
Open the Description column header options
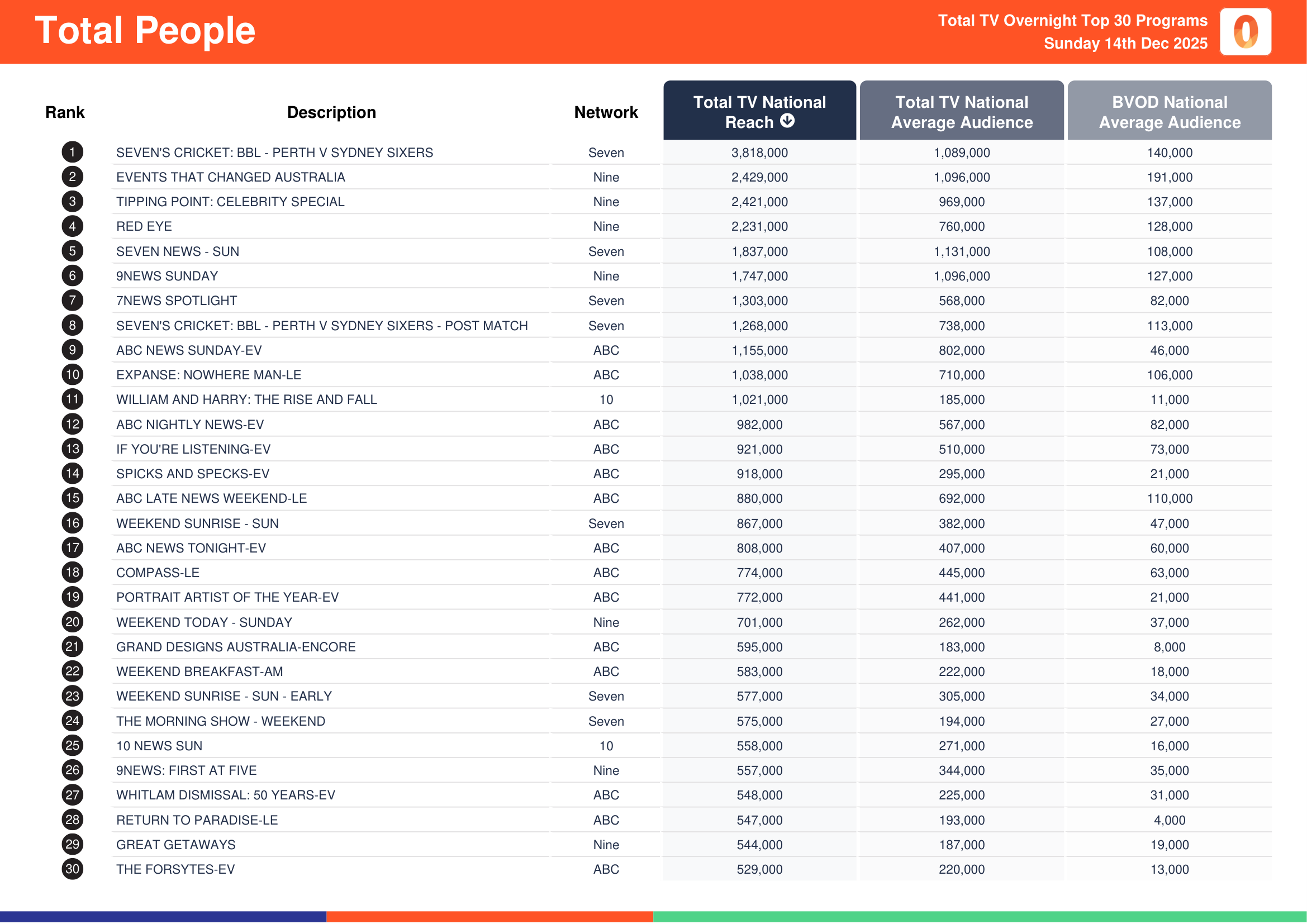(331, 112)
